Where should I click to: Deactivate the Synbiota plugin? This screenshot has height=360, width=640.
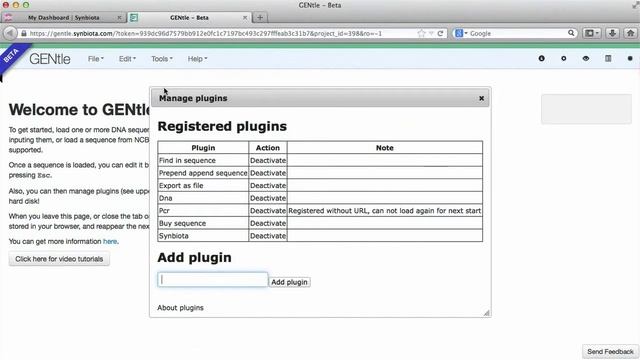coord(268,236)
